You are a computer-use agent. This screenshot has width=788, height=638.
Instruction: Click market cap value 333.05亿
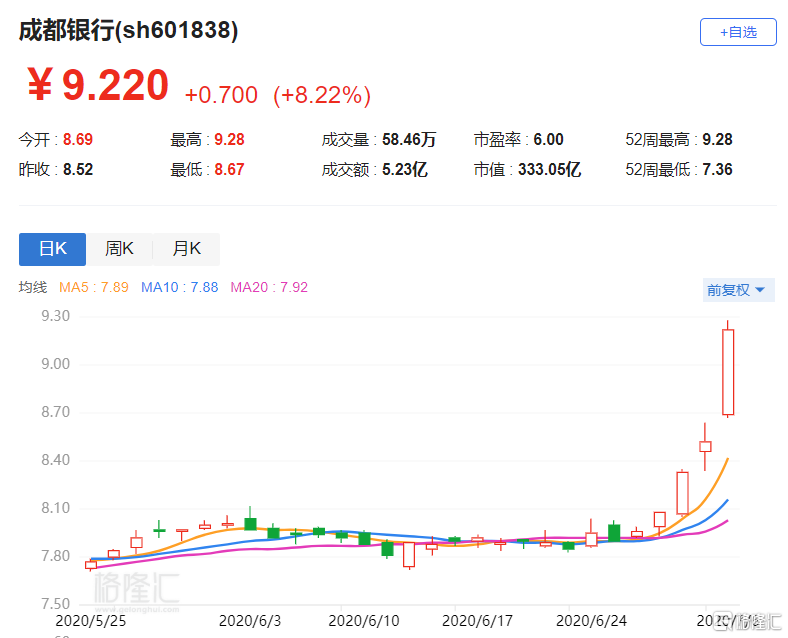point(549,169)
